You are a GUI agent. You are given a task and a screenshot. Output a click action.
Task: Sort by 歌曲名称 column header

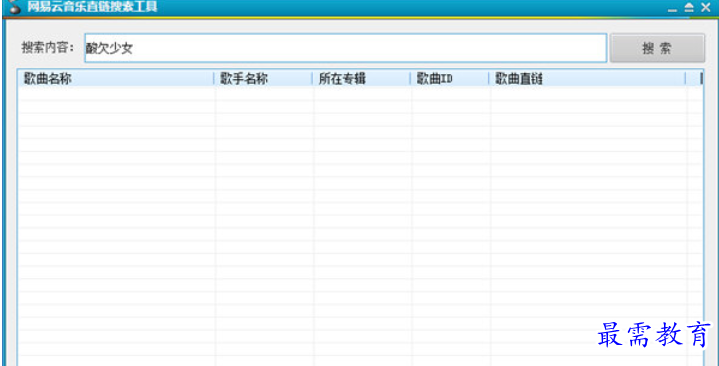116,78
